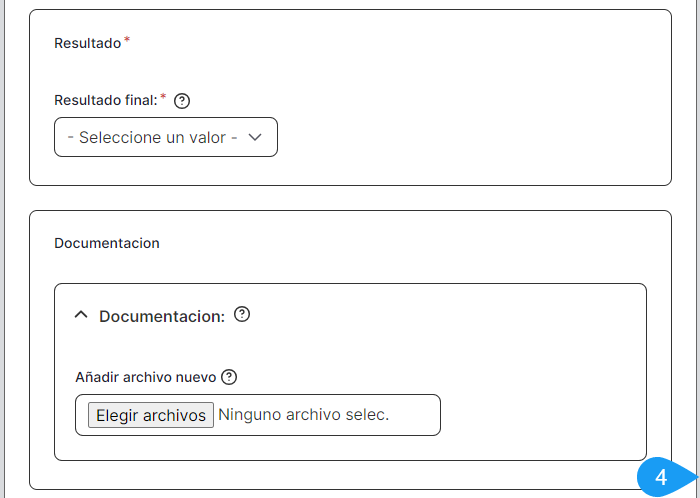The height and width of the screenshot is (498, 700).
Task: Click red asterisk next to "Resultado" title
Action: coord(127,40)
